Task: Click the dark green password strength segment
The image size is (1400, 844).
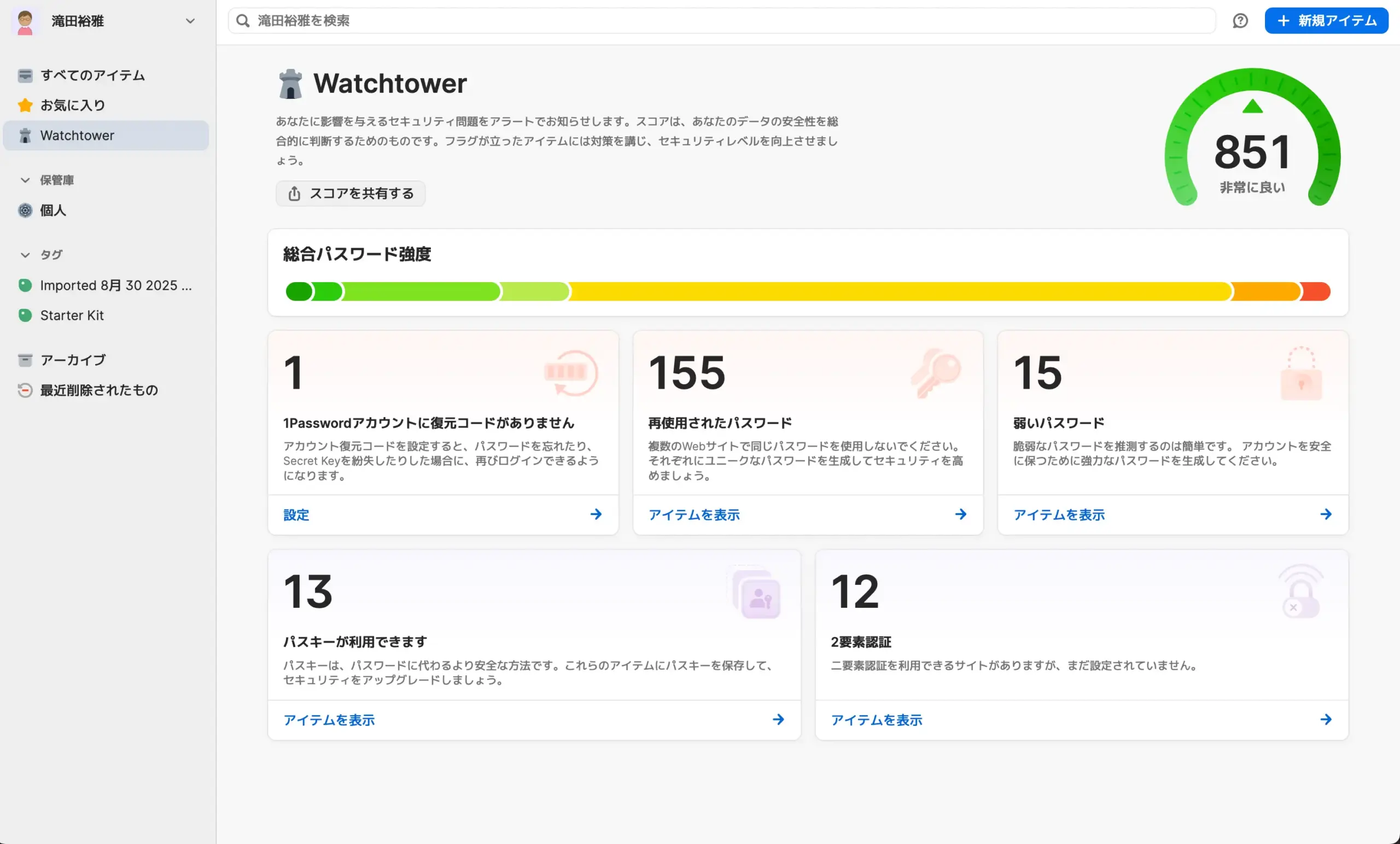Action: (x=299, y=291)
